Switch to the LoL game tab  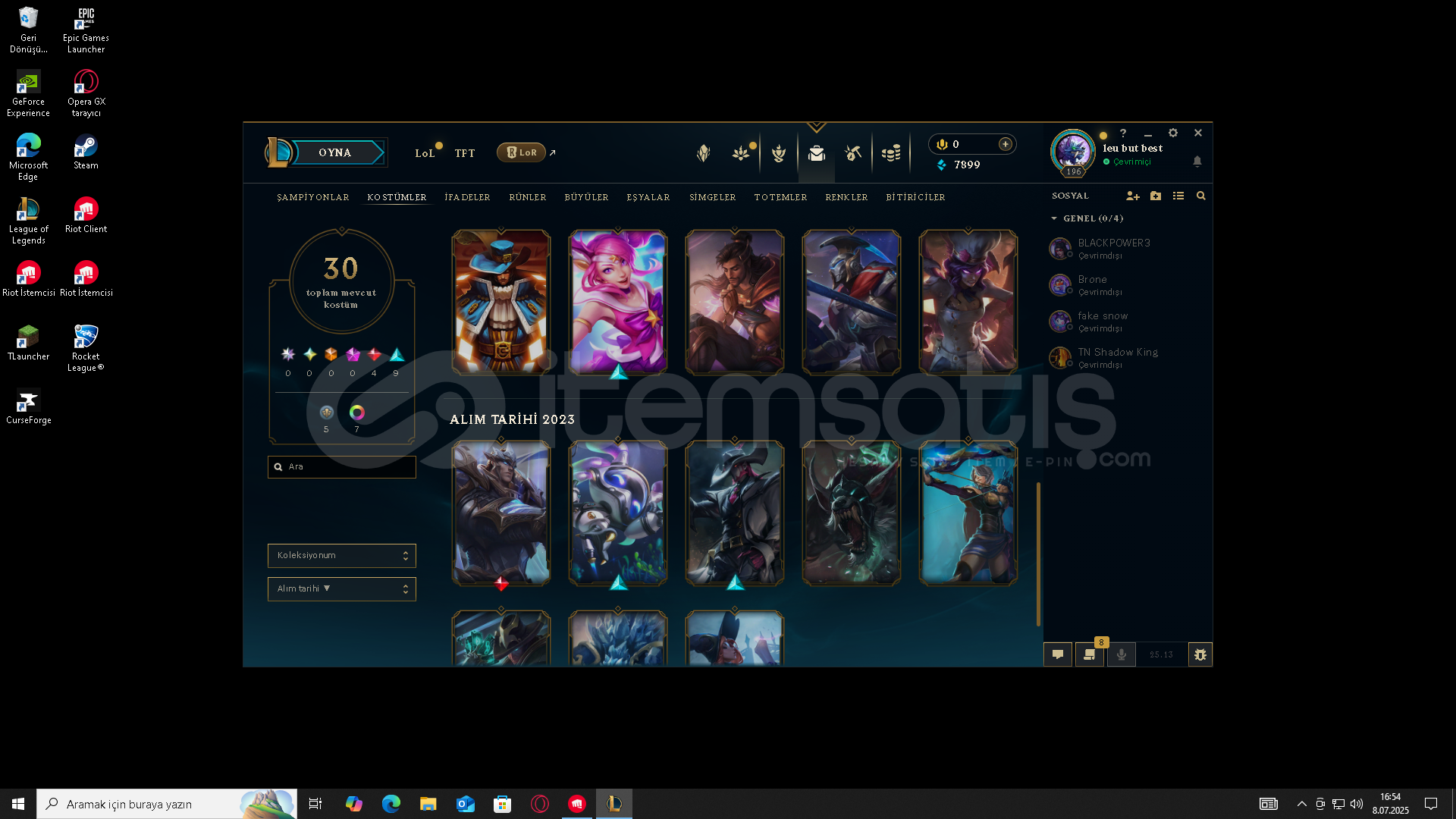coord(425,153)
